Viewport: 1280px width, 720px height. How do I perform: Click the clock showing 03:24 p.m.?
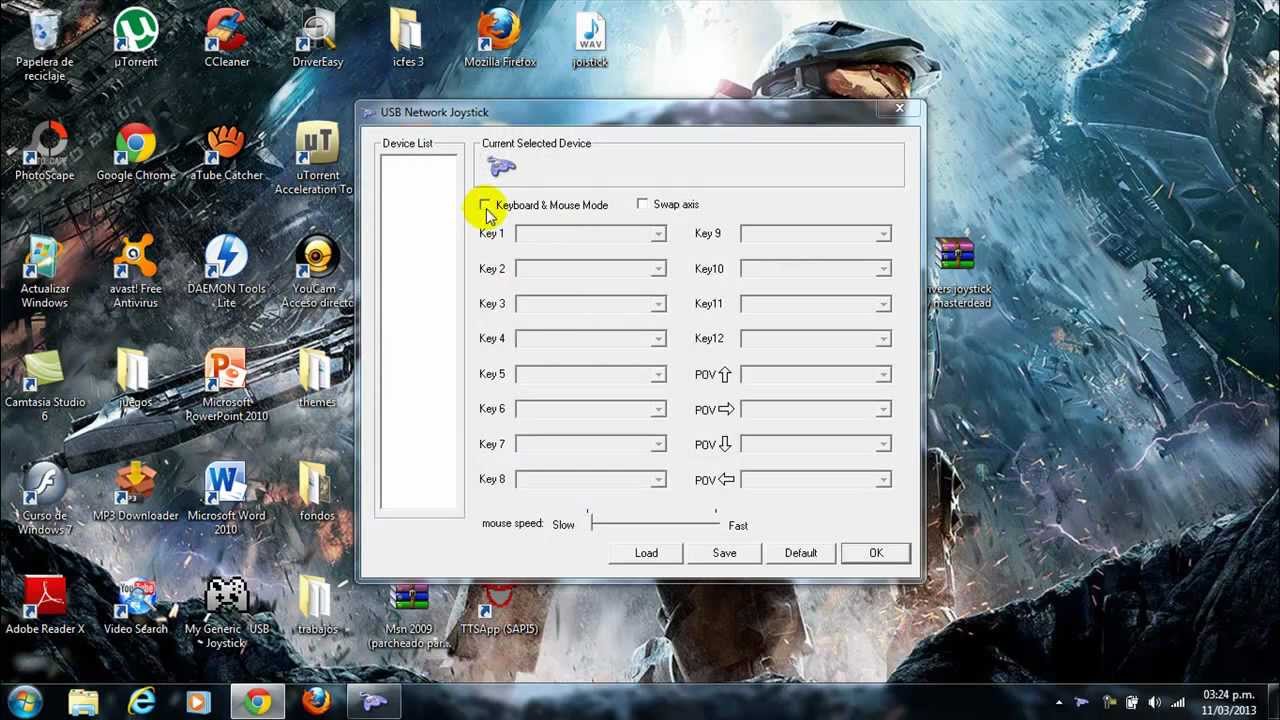coord(1229,695)
